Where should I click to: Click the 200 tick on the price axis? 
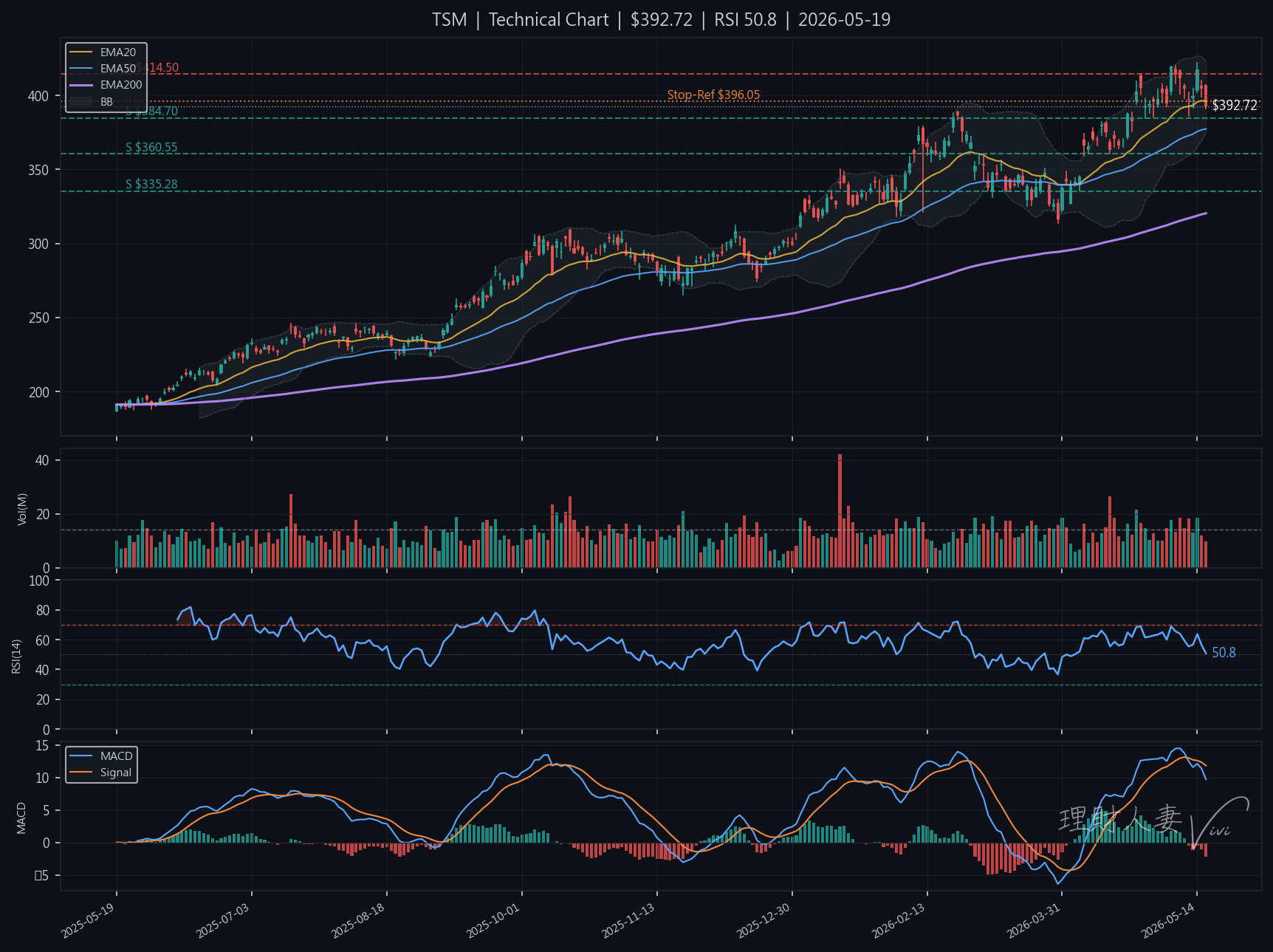[38, 392]
